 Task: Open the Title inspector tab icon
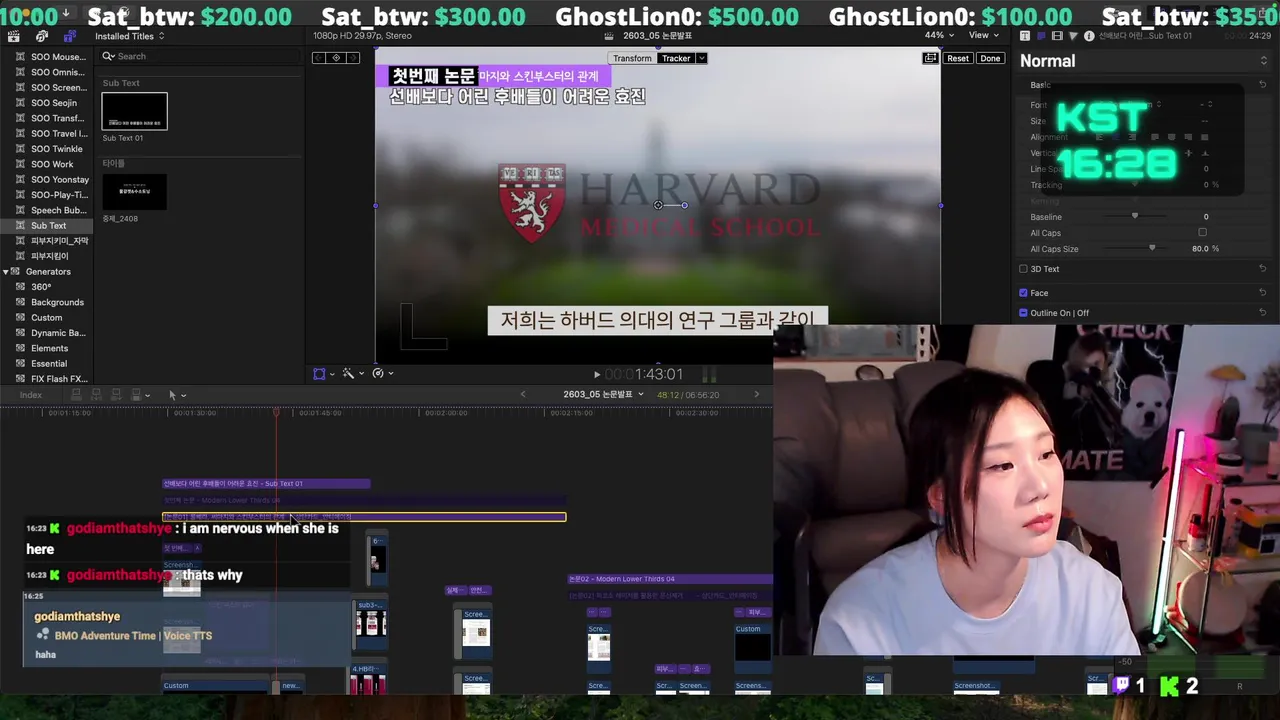click(1041, 36)
